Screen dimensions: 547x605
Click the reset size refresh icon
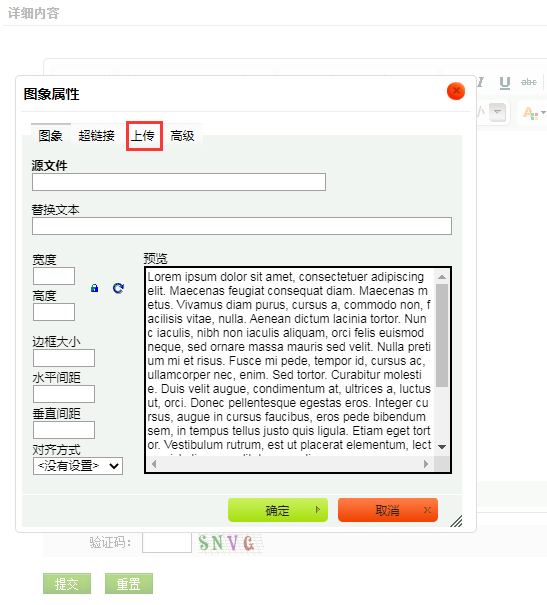tap(118, 288)
